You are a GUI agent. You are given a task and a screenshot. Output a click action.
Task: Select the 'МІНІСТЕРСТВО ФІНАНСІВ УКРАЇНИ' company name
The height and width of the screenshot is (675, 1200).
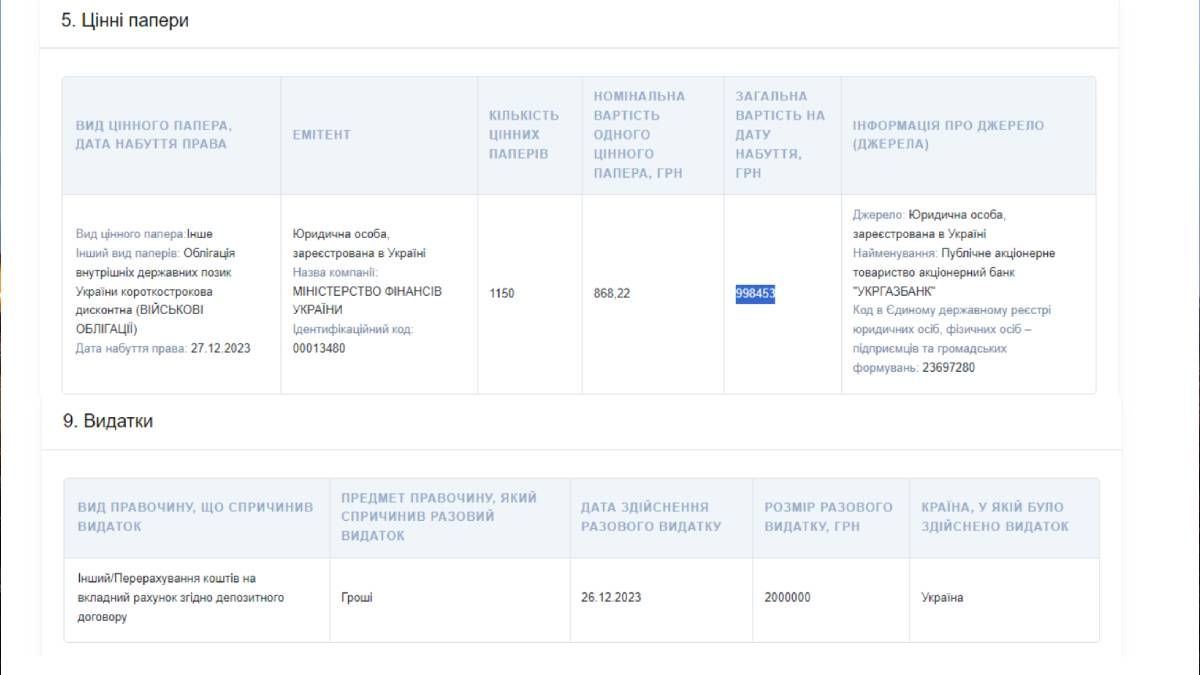366,300
